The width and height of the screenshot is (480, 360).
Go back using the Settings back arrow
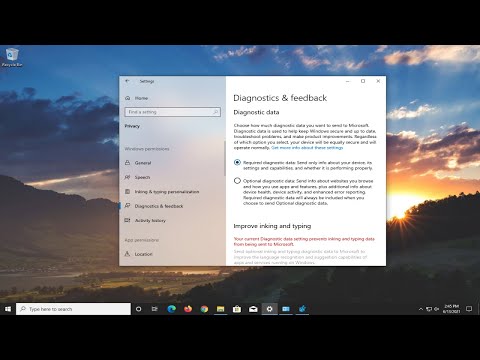[127, 81]
